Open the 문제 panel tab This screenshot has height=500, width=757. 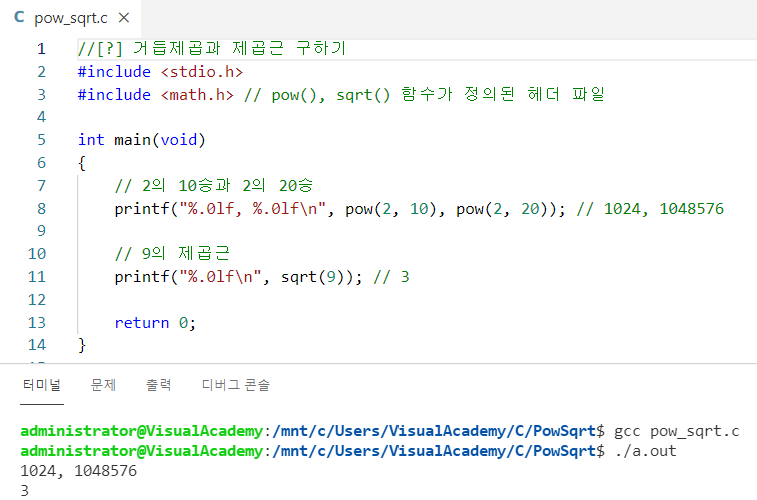click(103, 385)
